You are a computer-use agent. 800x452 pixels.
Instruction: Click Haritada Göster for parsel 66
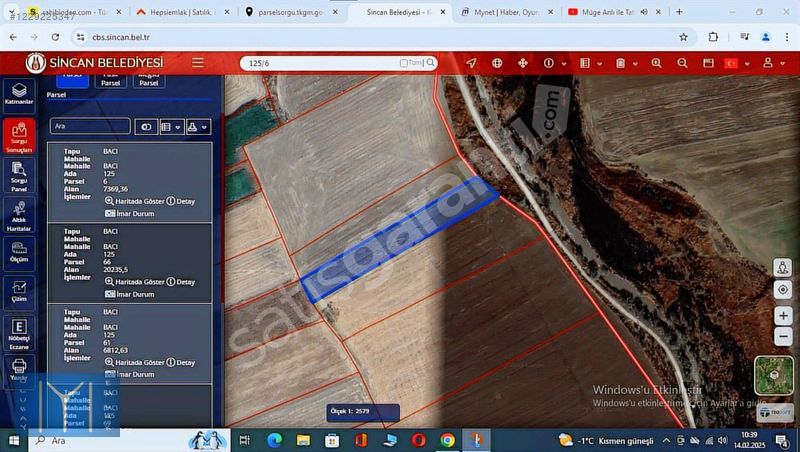click(x=135, y=282)
